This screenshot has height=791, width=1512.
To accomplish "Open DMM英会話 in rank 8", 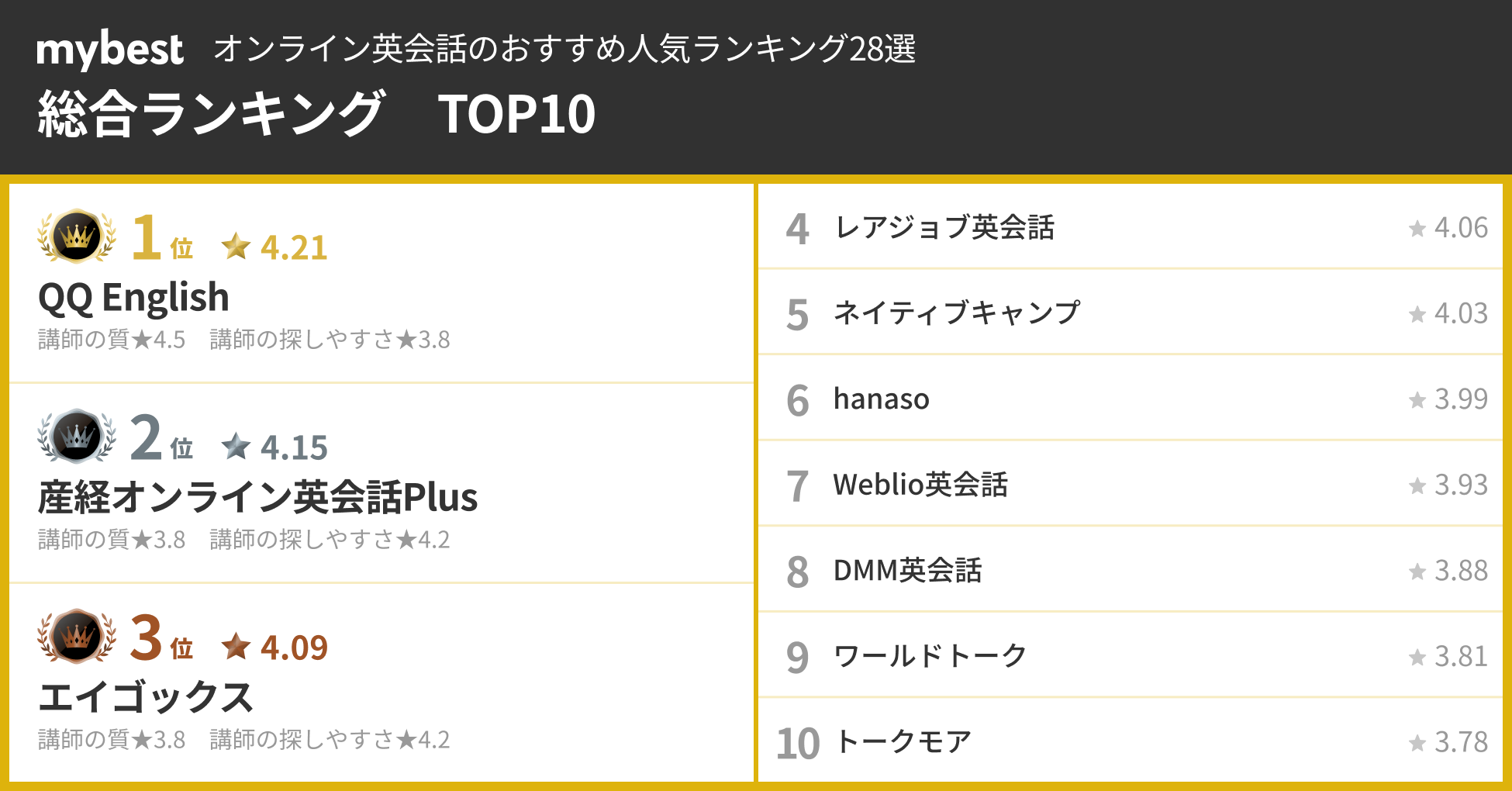I will point(907,571).
